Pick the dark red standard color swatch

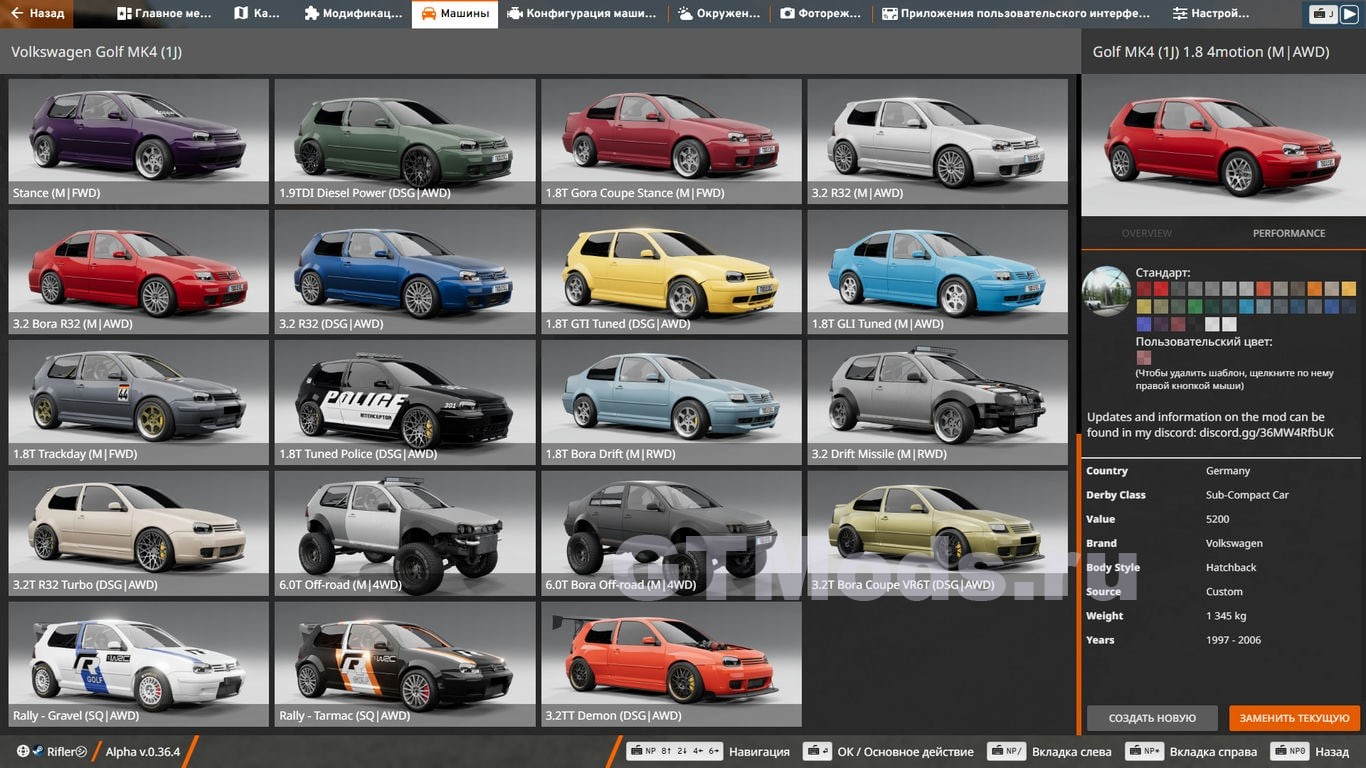point(1144,289)
